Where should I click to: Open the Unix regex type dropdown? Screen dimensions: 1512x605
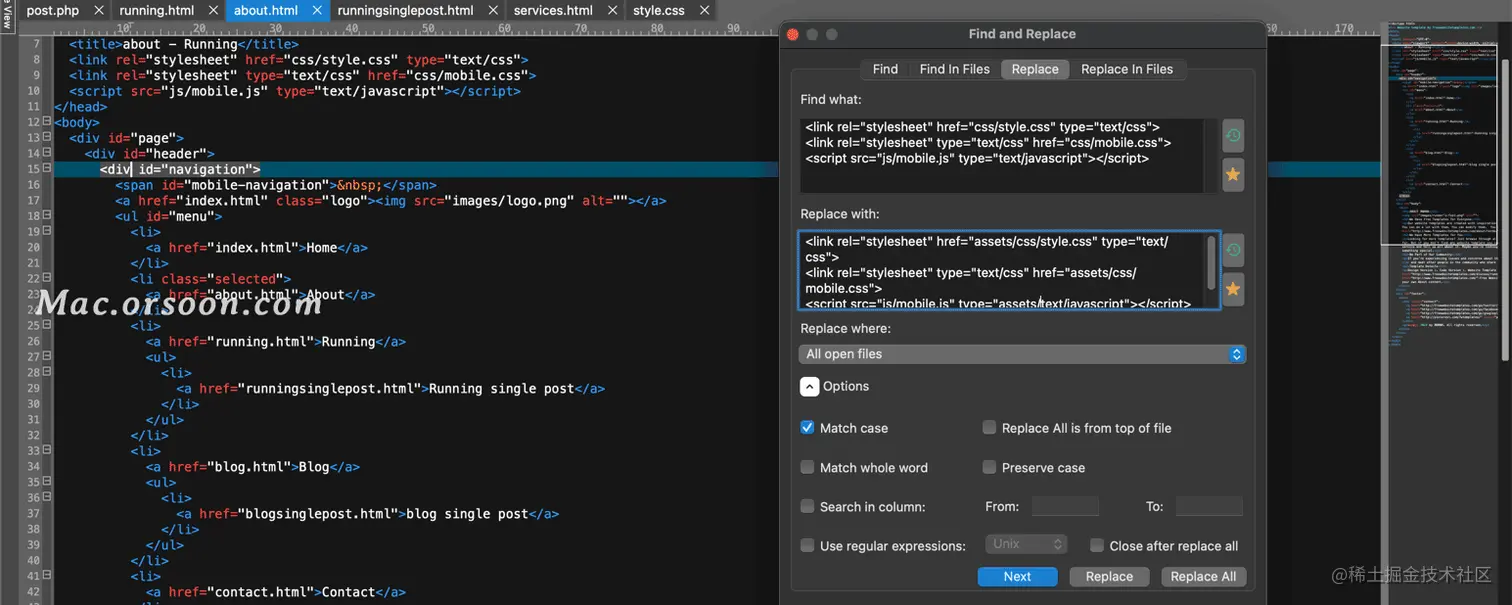coord(1027,544)
